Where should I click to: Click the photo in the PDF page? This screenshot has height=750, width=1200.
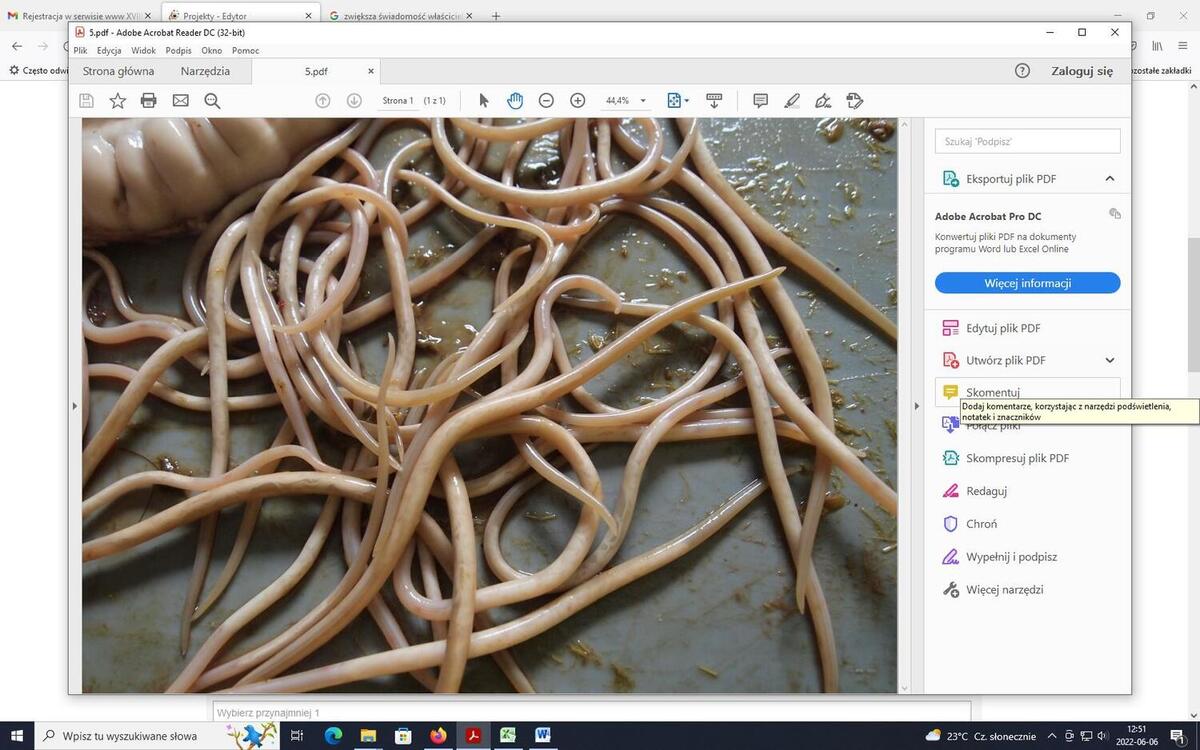489,405
